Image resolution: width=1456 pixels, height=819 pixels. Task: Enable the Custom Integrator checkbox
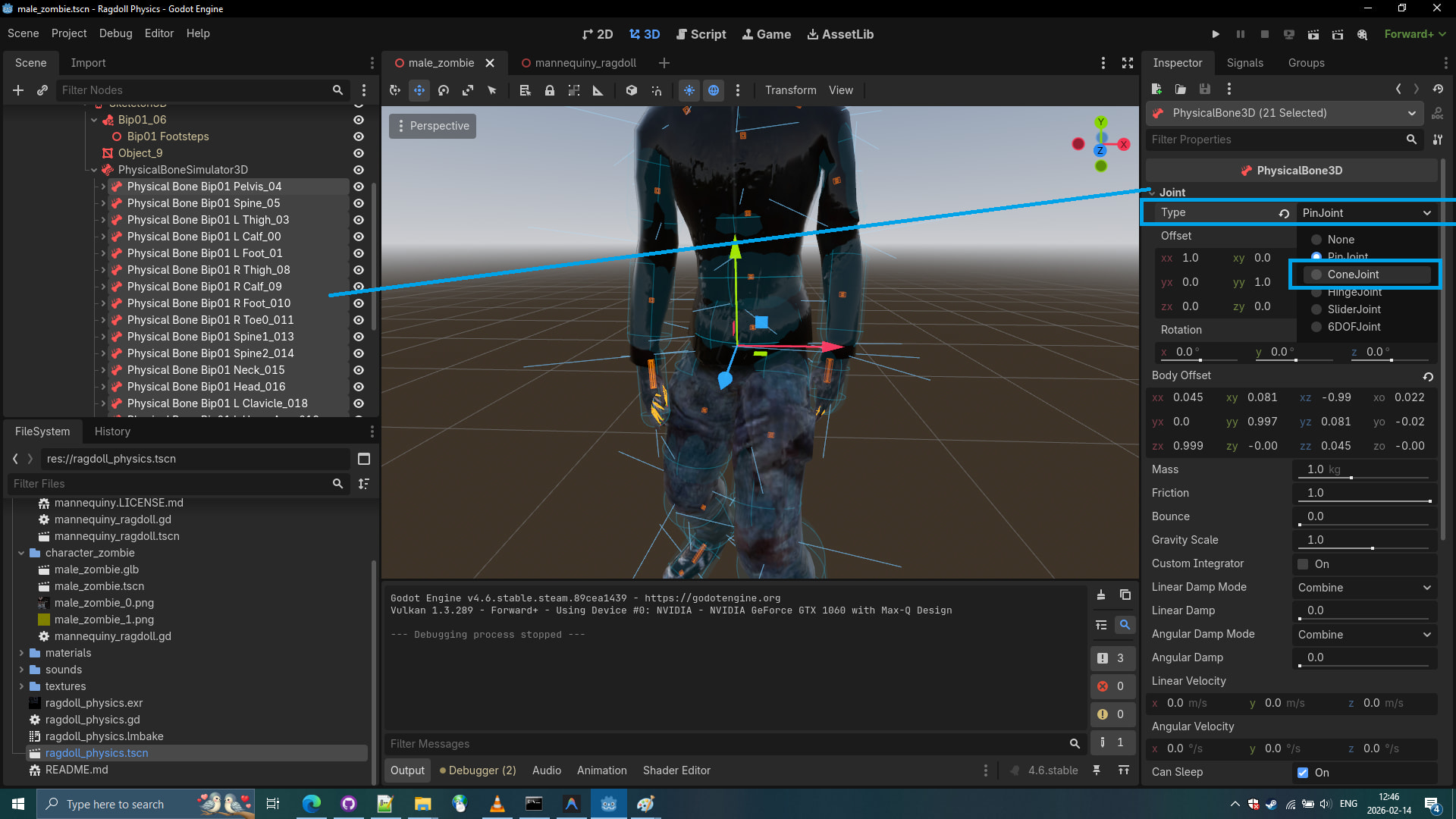click(1303, 564)
